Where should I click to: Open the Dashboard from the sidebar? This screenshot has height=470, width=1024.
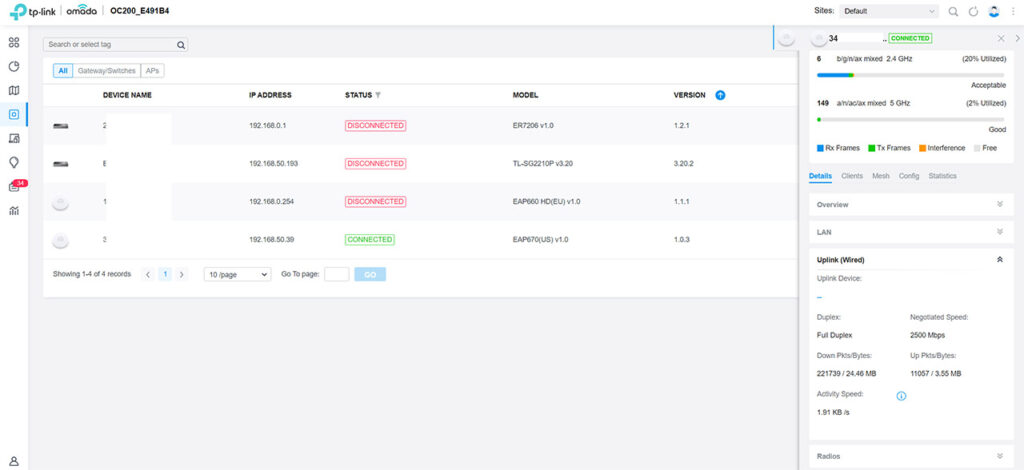click(14, 43)
